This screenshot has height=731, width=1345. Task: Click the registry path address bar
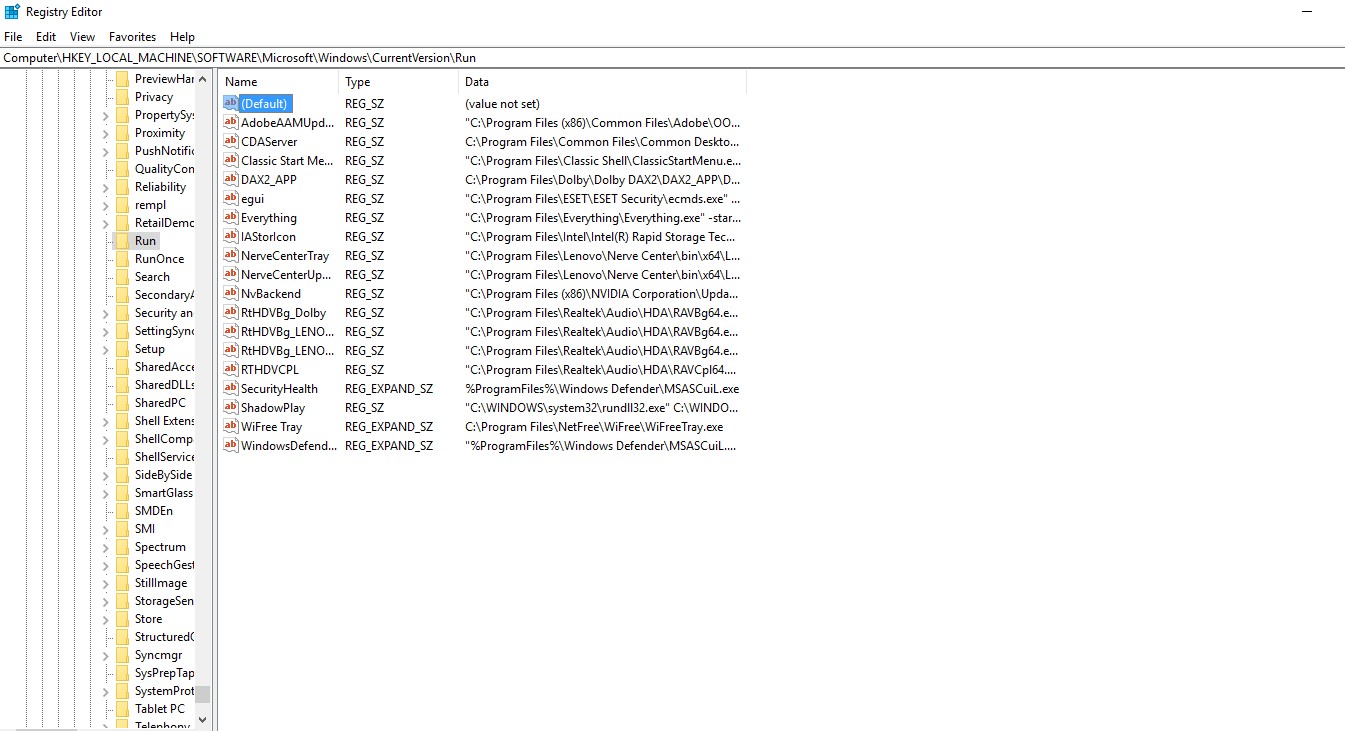point(672,57)
